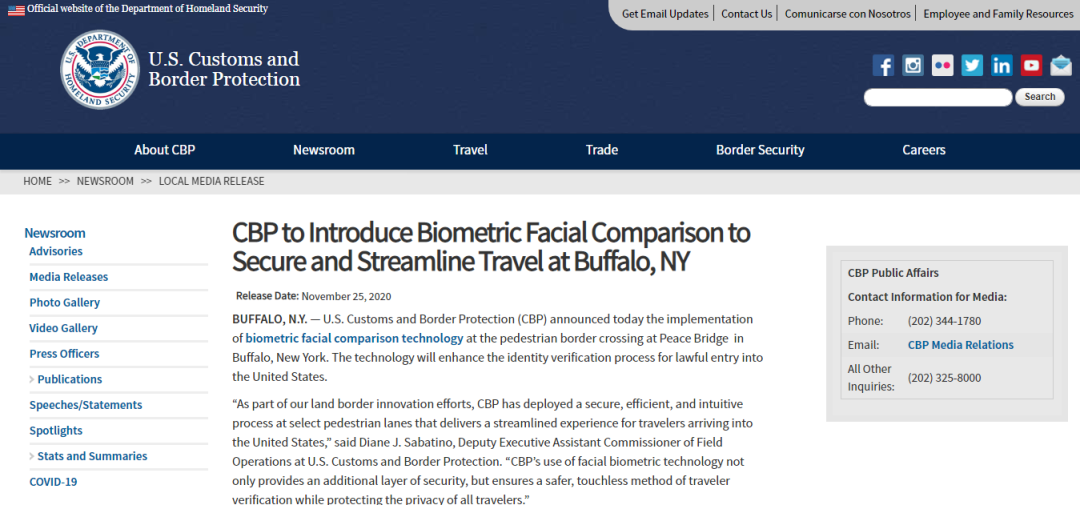Click the CBP Media Relations email link
Viewport: 1080px width, 505px height.
coord(960,344)
